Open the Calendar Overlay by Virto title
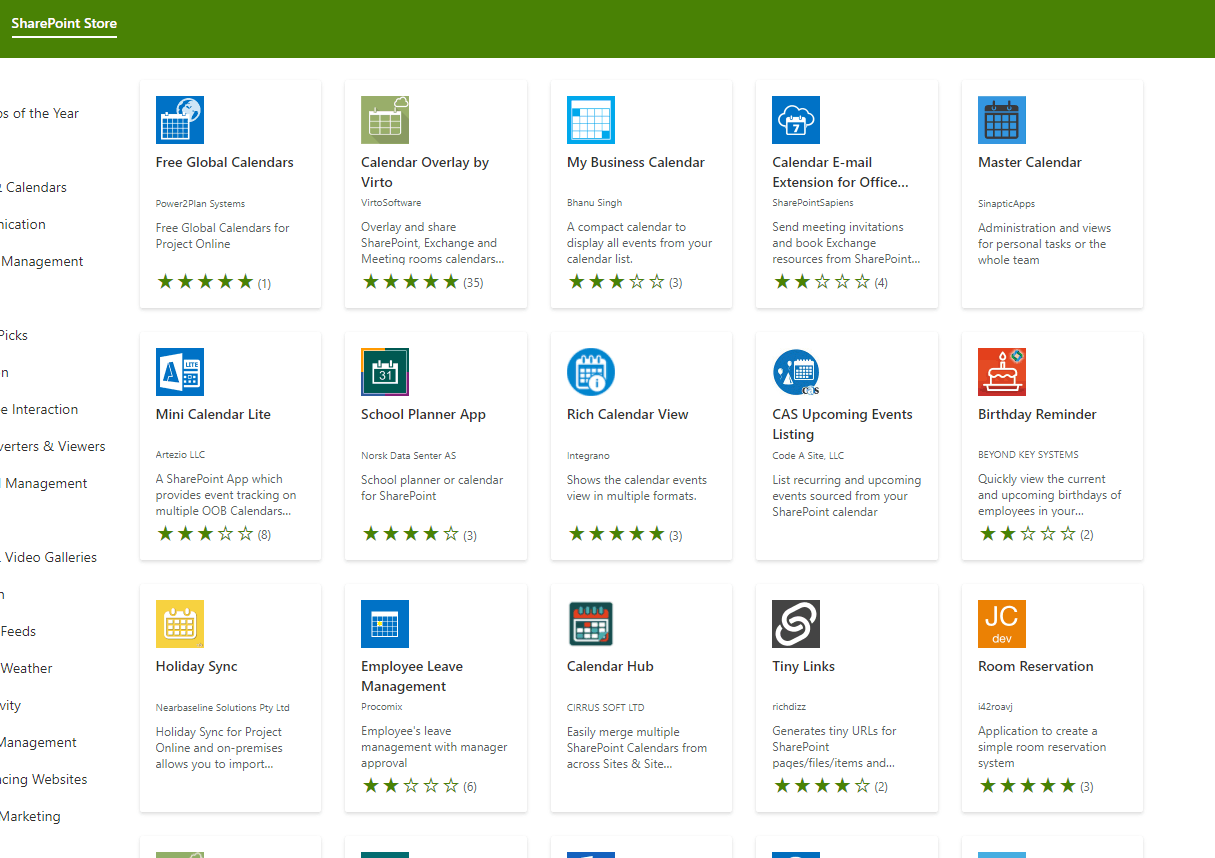 (425, 172)
